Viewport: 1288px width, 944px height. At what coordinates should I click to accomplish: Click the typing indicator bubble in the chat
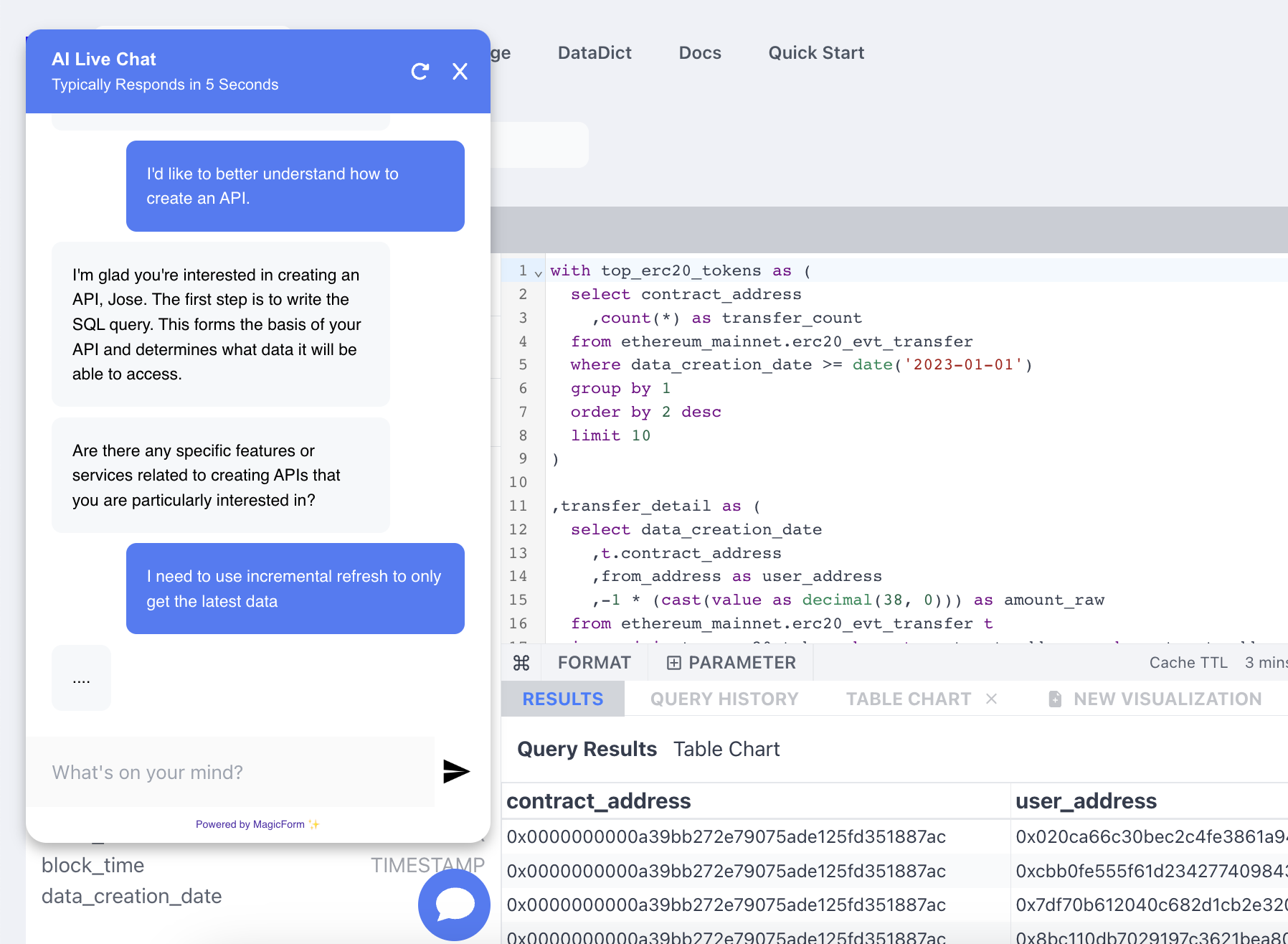81,678
